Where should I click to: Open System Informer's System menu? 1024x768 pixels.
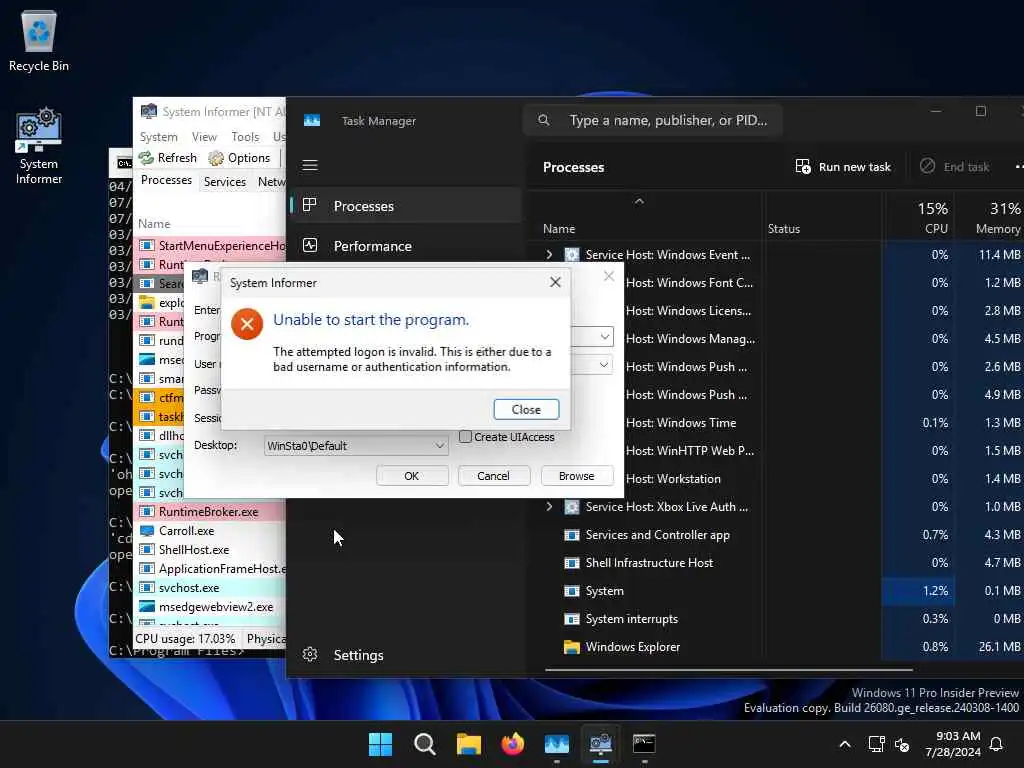[159, 136]
